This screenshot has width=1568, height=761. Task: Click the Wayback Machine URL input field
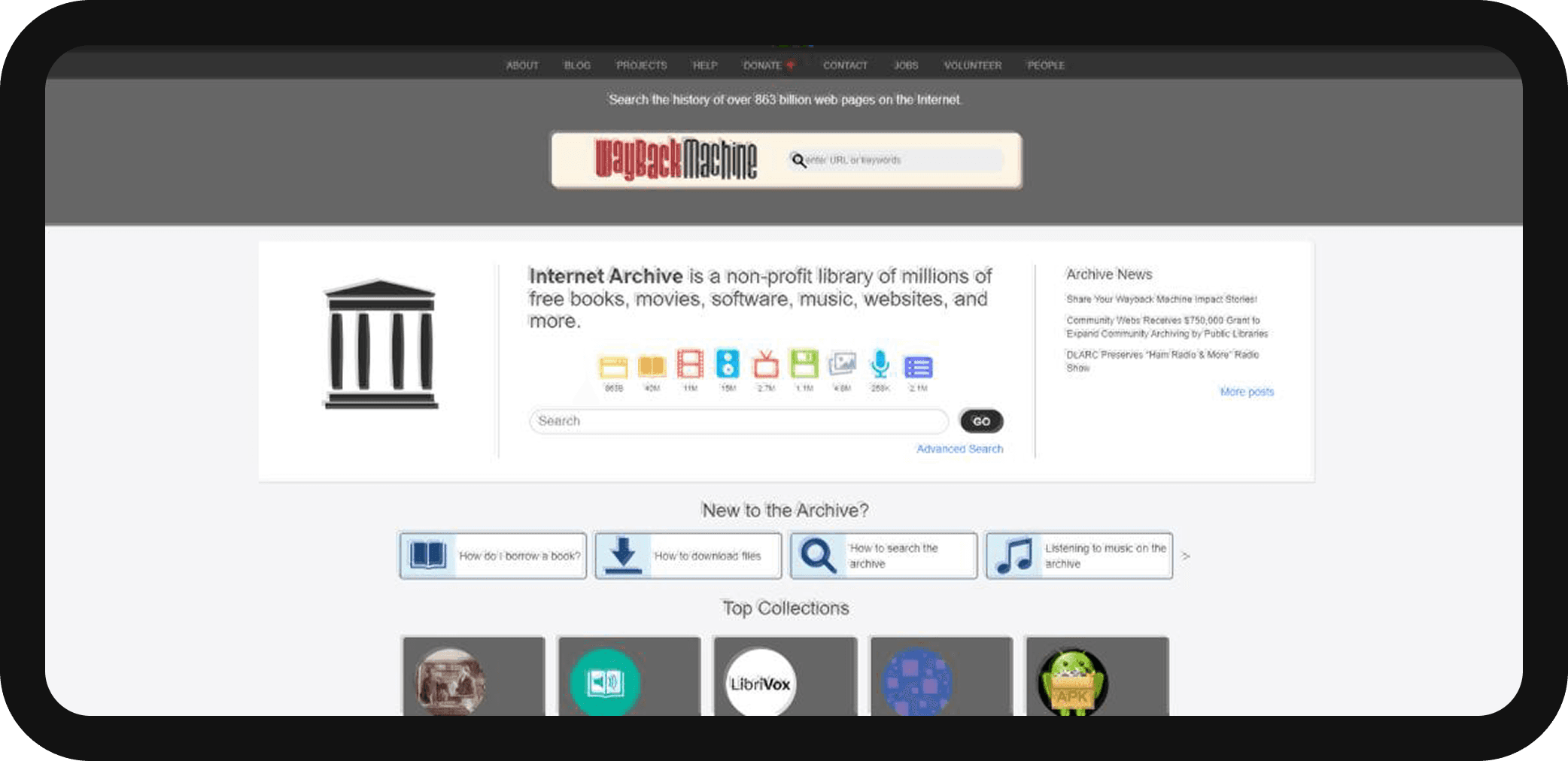(x=895, y=160)
